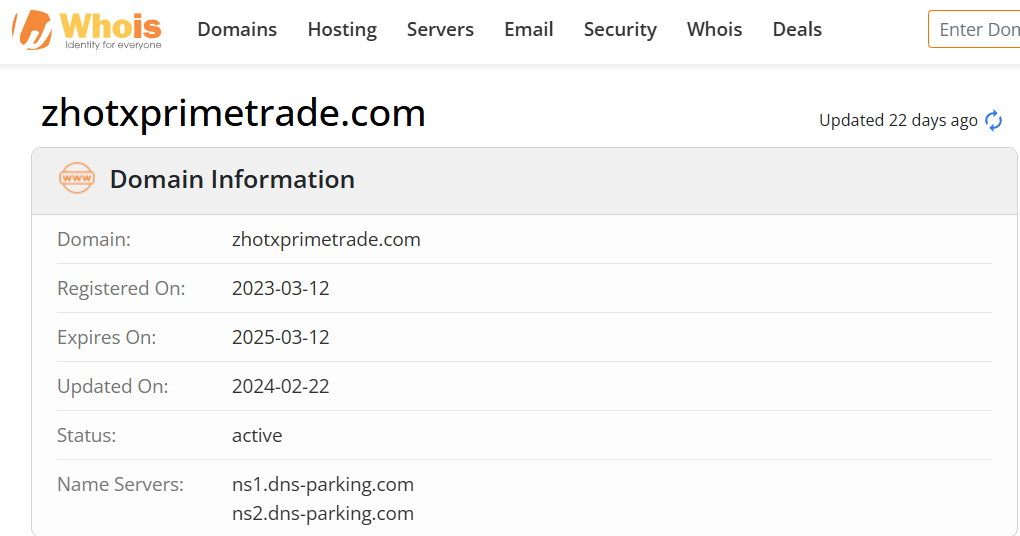Open the Servers menu

440,29
